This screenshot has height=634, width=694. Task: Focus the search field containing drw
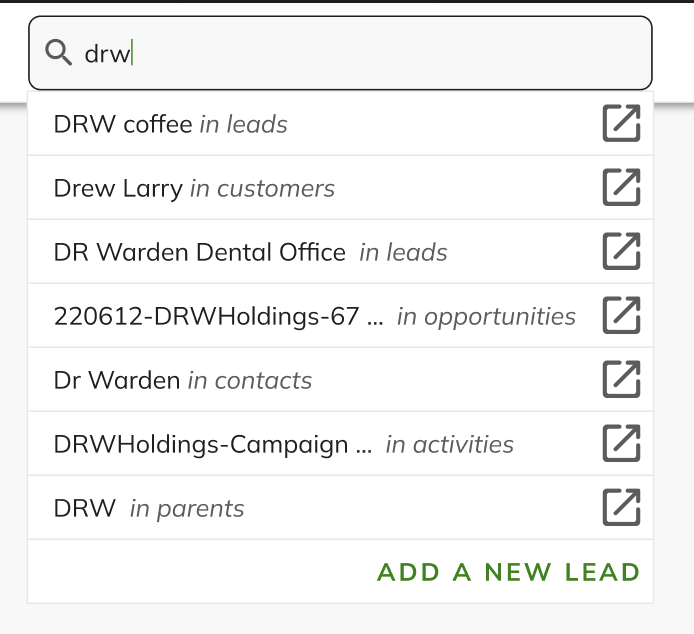pyautogui.click(x=340, y=53)
